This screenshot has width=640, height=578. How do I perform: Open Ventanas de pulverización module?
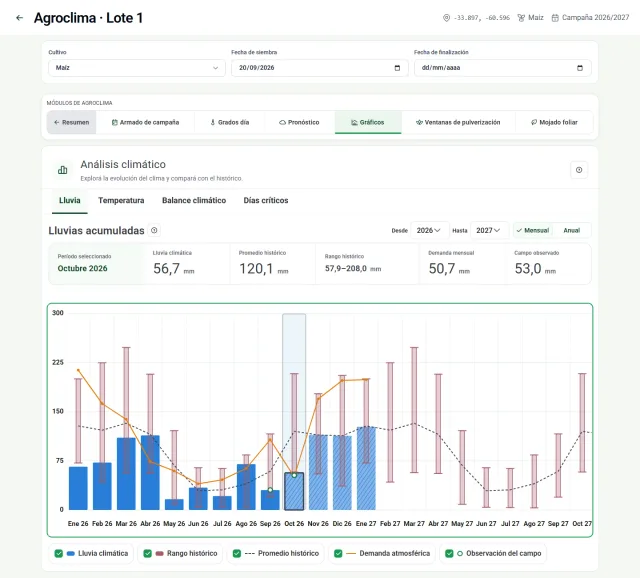[458, 122]
